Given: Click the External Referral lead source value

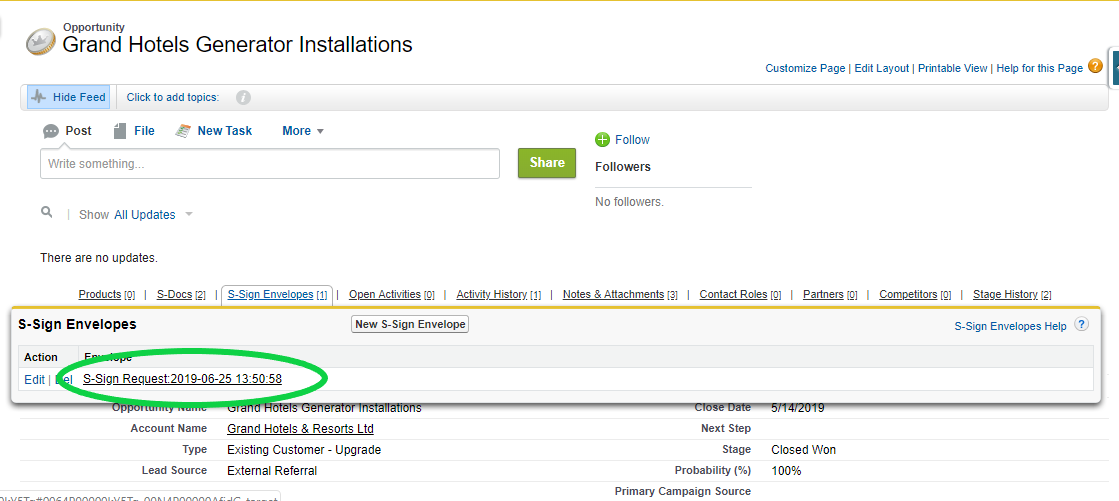Looking at the screenshot, I should click(272, 470).
